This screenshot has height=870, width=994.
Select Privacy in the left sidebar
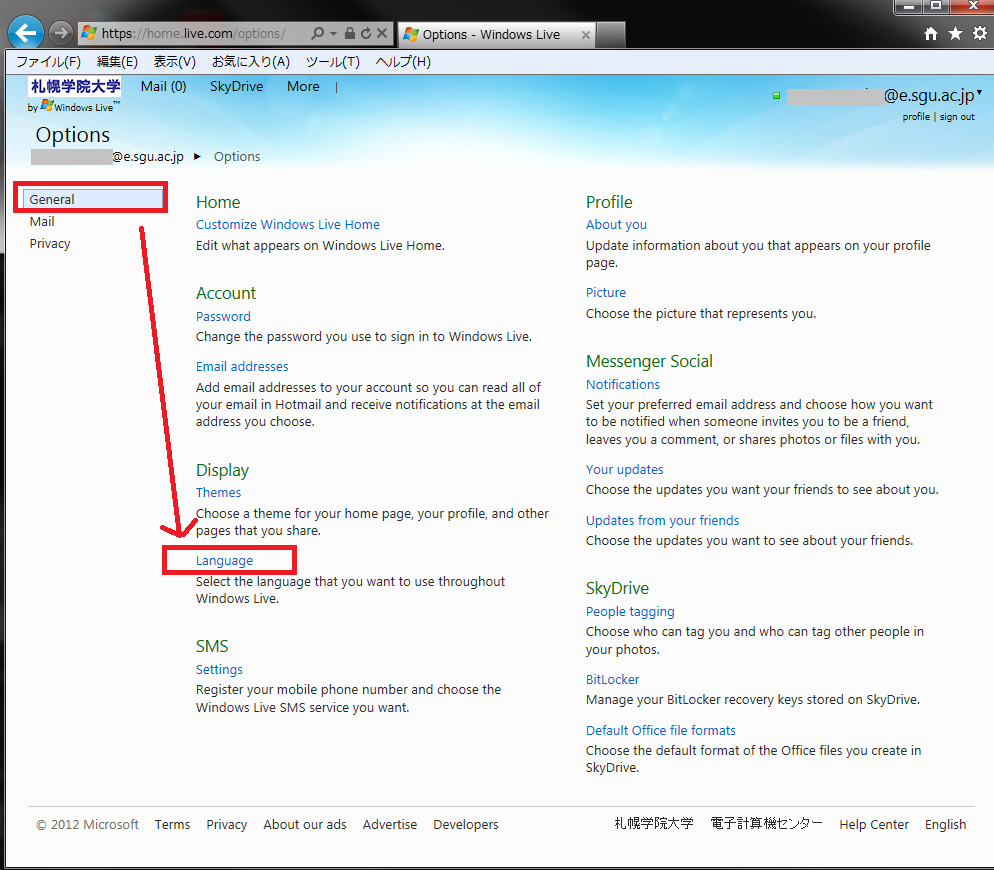(x=50, y=243)
